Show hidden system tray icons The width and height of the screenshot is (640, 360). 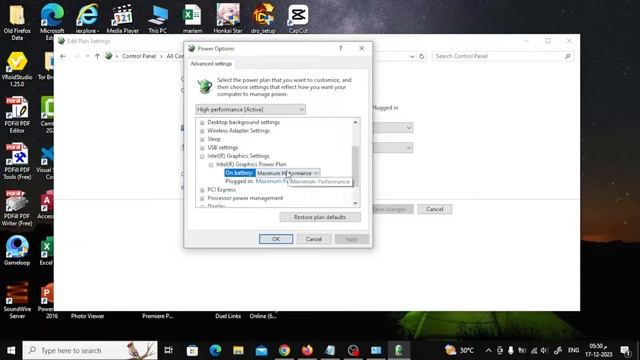(488, 350)
